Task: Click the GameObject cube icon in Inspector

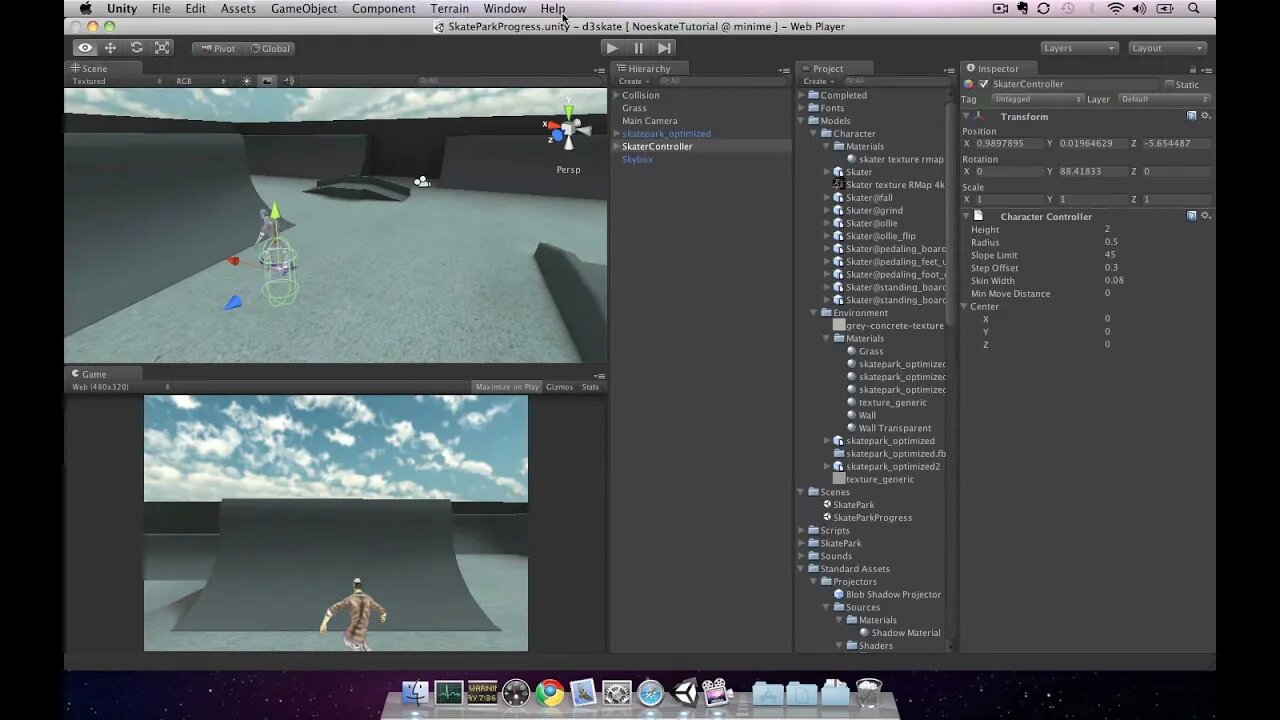Action: tap(968, 84)
